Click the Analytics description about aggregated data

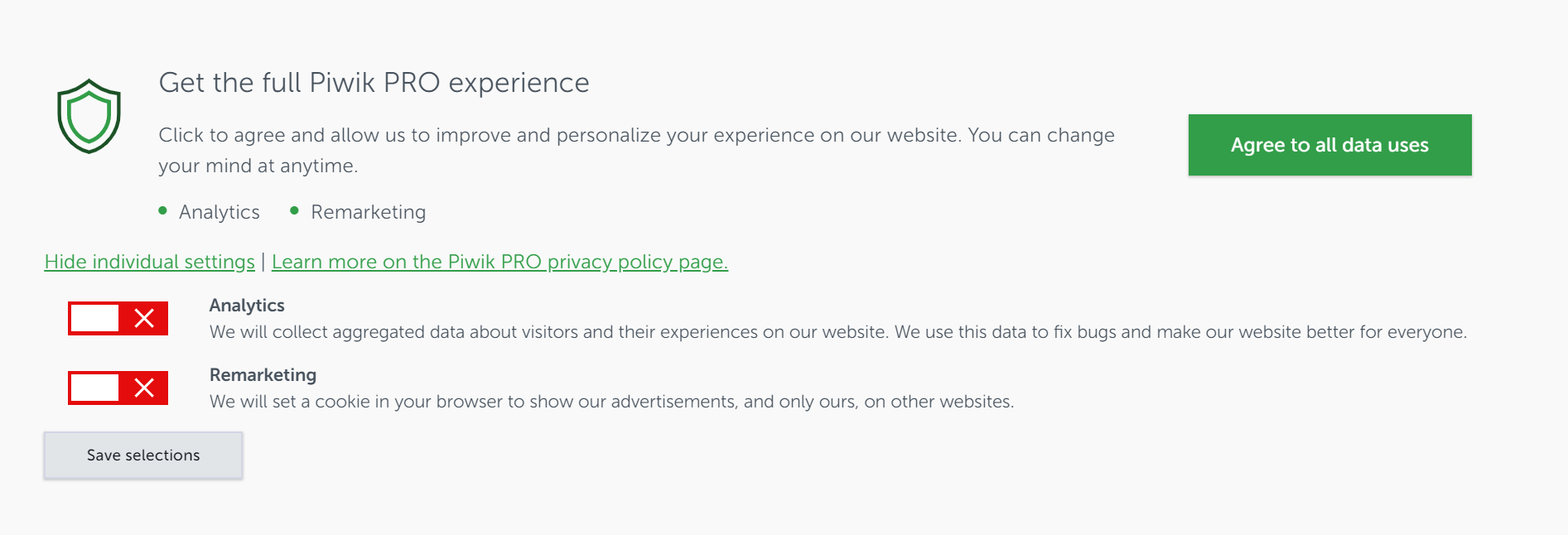[x=837, y=332]
